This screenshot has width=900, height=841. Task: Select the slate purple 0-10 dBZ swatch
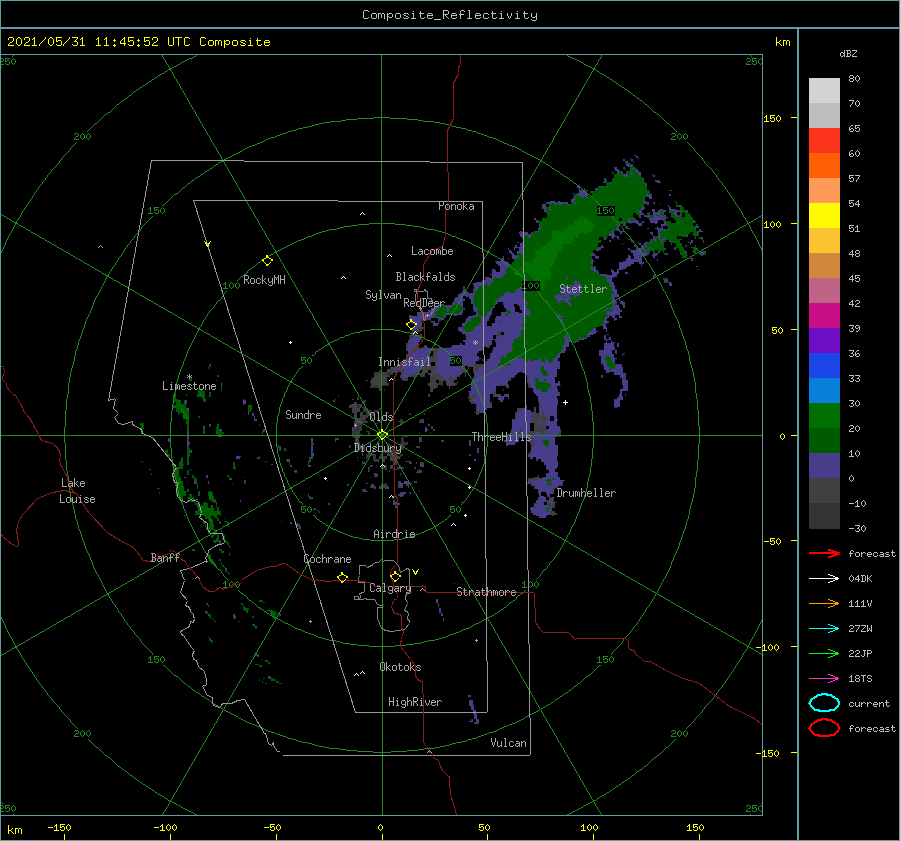coord(824,465)
